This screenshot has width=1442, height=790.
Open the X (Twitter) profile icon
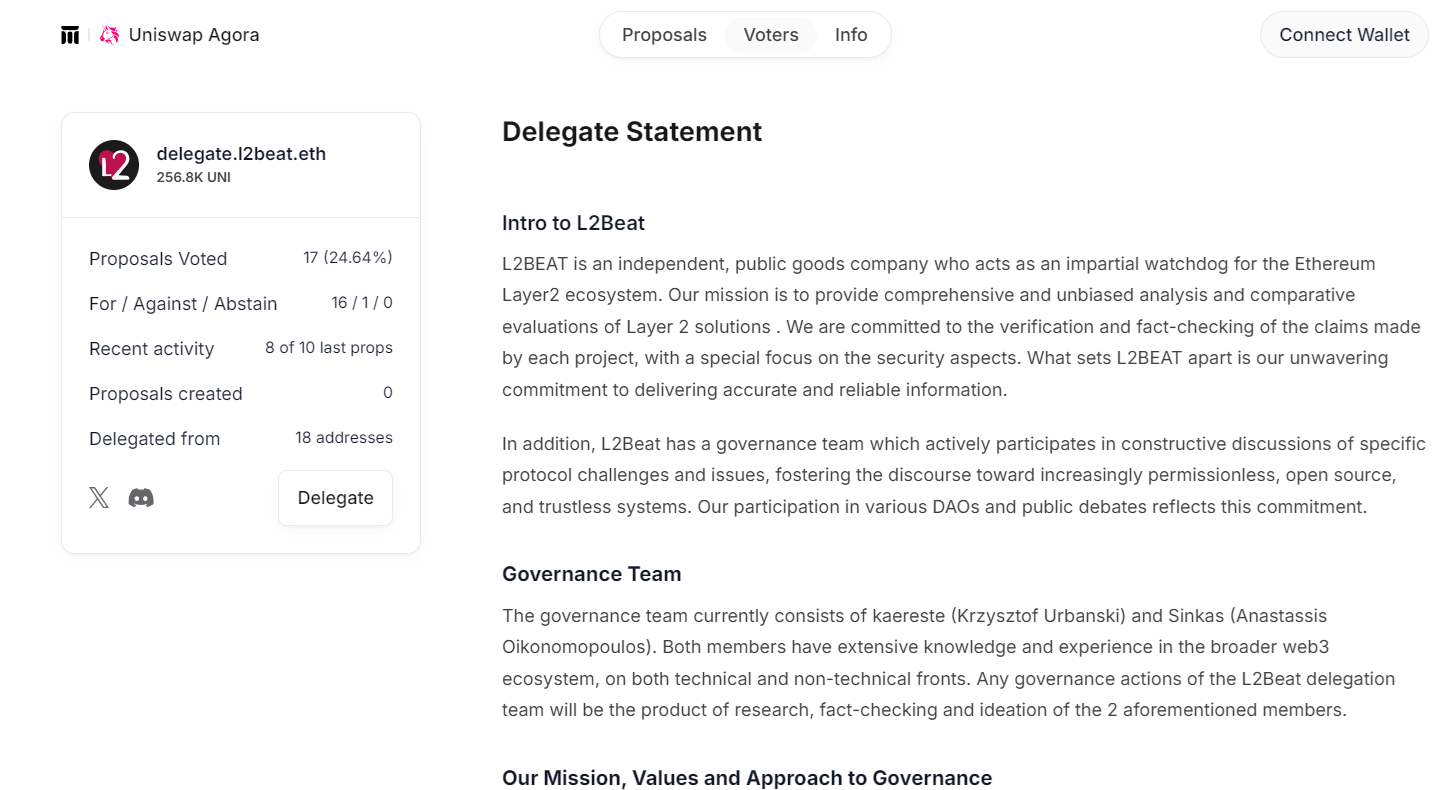click(99, 498)
